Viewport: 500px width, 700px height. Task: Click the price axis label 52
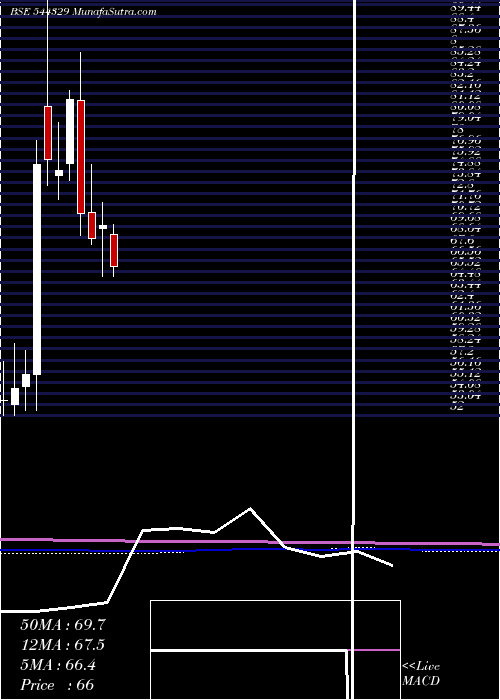click(458, 407)
